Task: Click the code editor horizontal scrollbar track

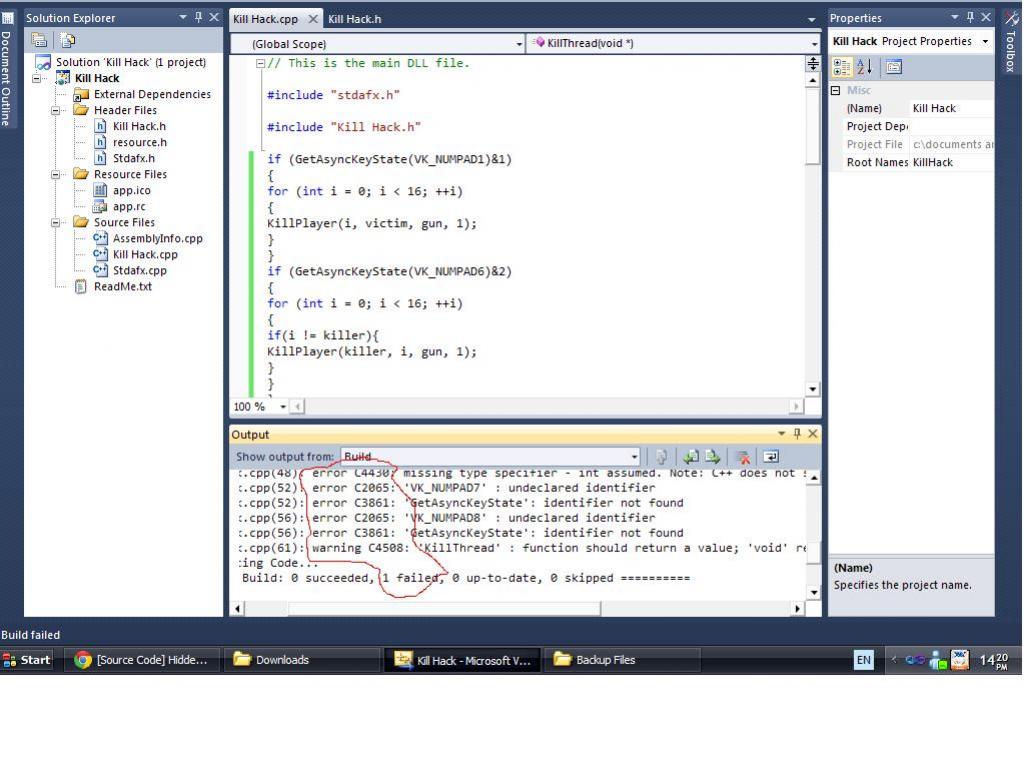Action: tap(547, 407)
